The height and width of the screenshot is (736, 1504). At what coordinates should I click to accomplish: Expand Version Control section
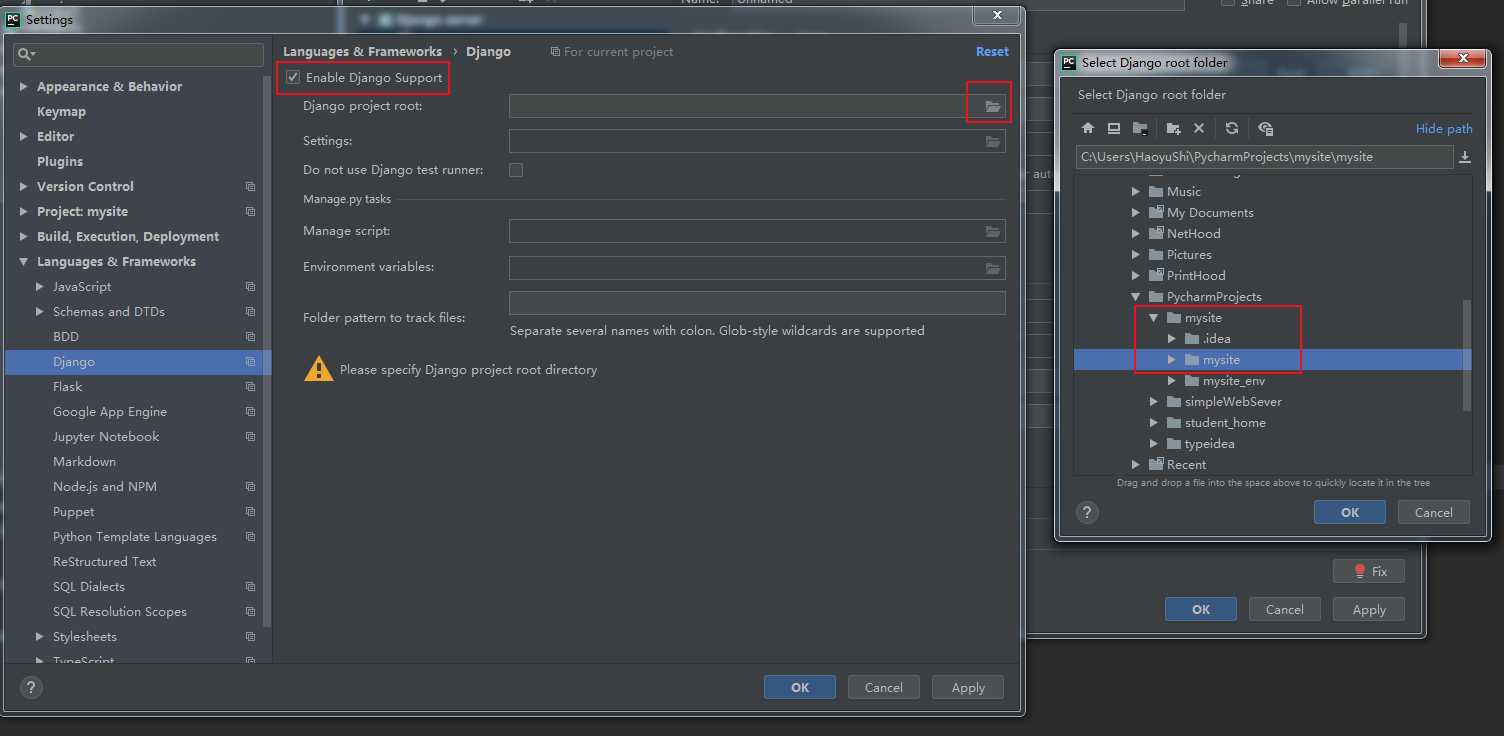pyautogui.click(x=23, y=187)
